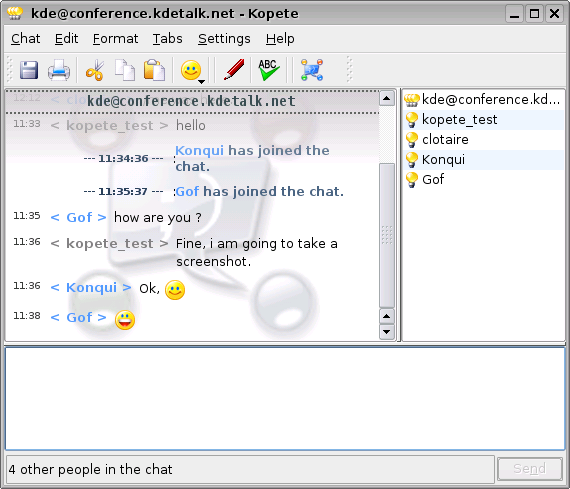Click the Paste clipboard icon

point(154,70)
